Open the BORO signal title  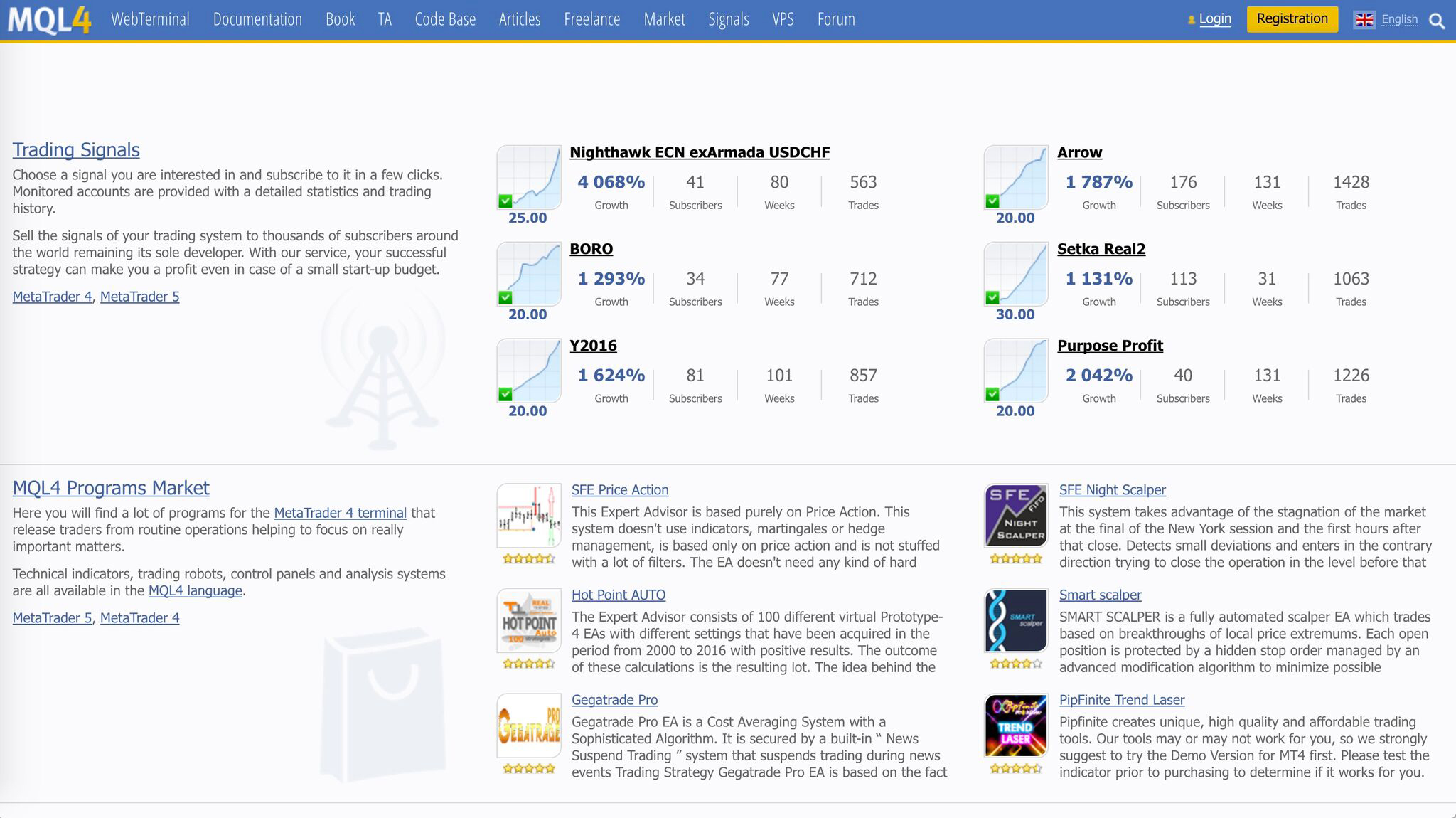tap(591, 249)
